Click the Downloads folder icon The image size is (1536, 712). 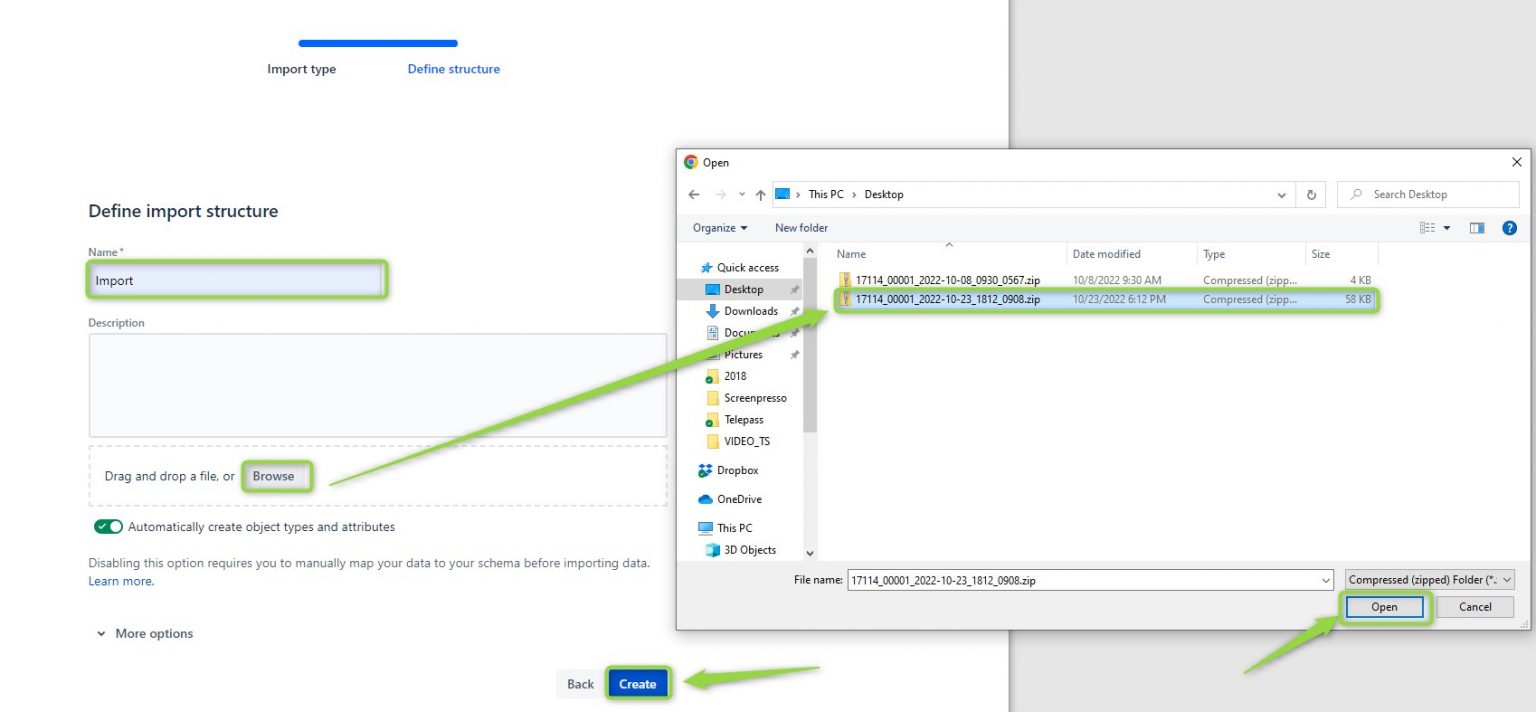click(x=714, y=311)
